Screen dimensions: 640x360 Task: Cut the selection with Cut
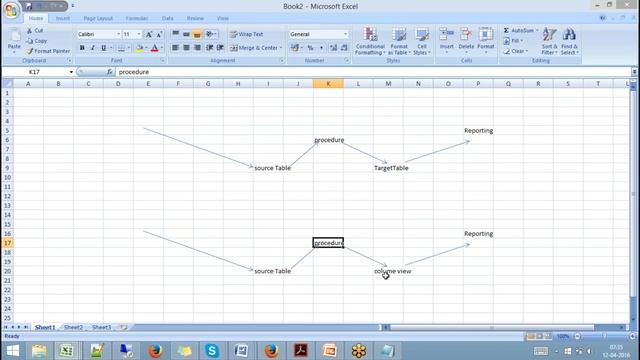pos(35,31)
